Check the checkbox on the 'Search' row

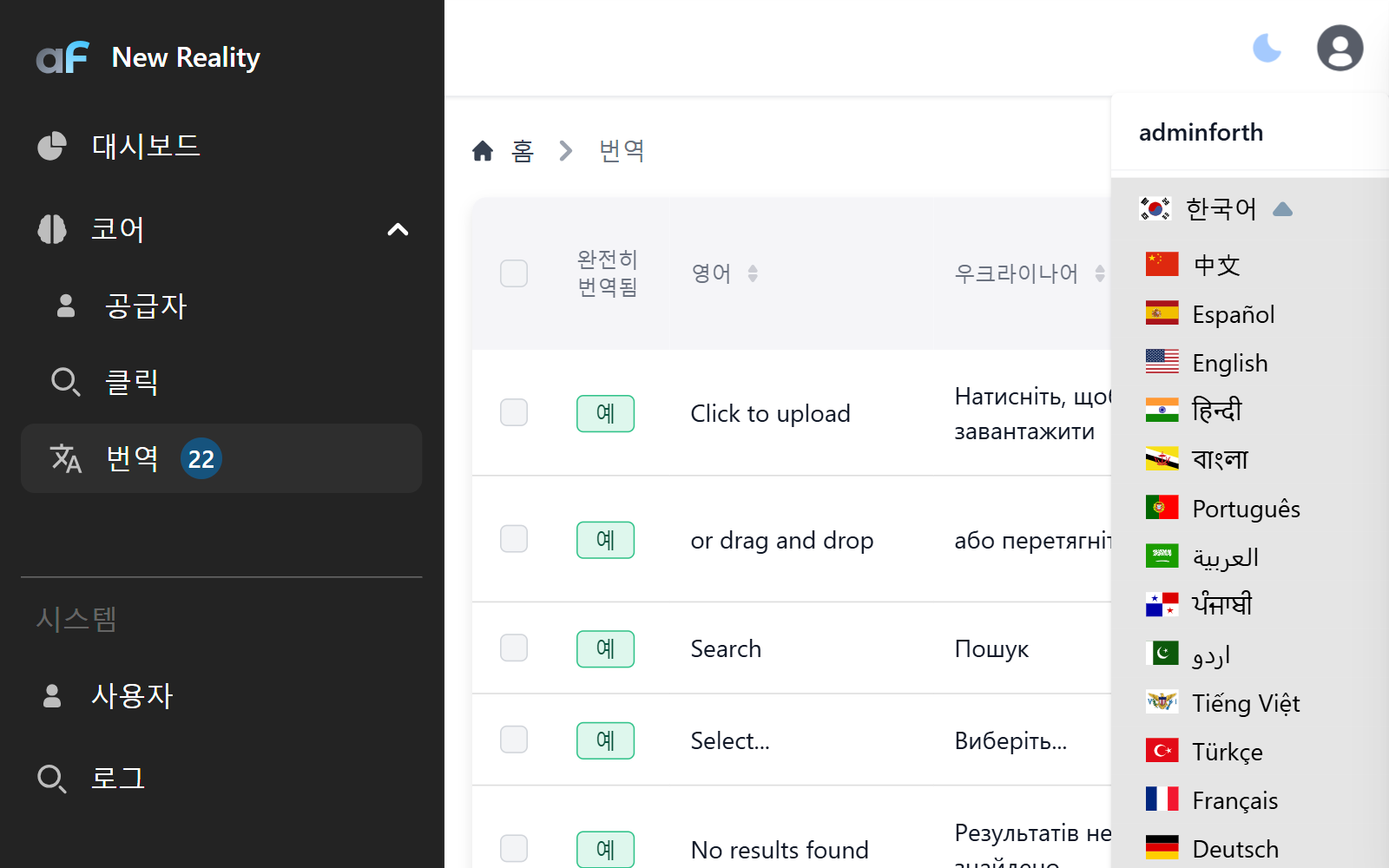pos(513,648)
